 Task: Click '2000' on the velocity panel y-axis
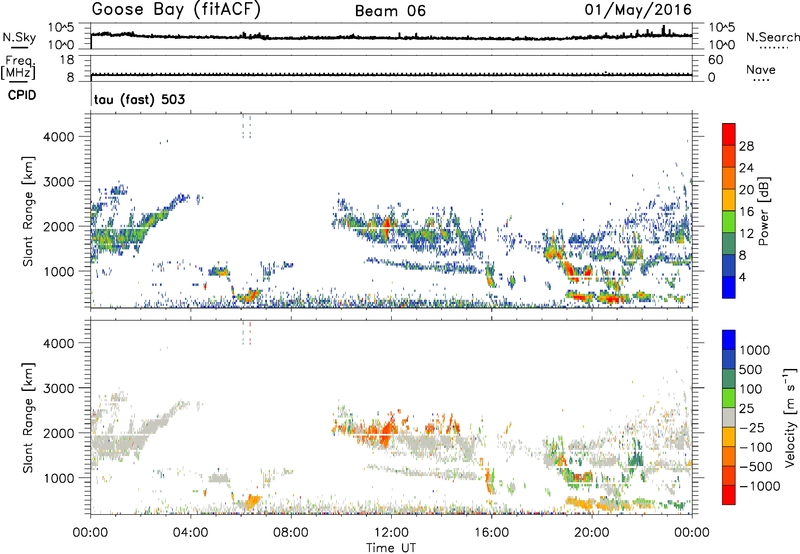59,433
